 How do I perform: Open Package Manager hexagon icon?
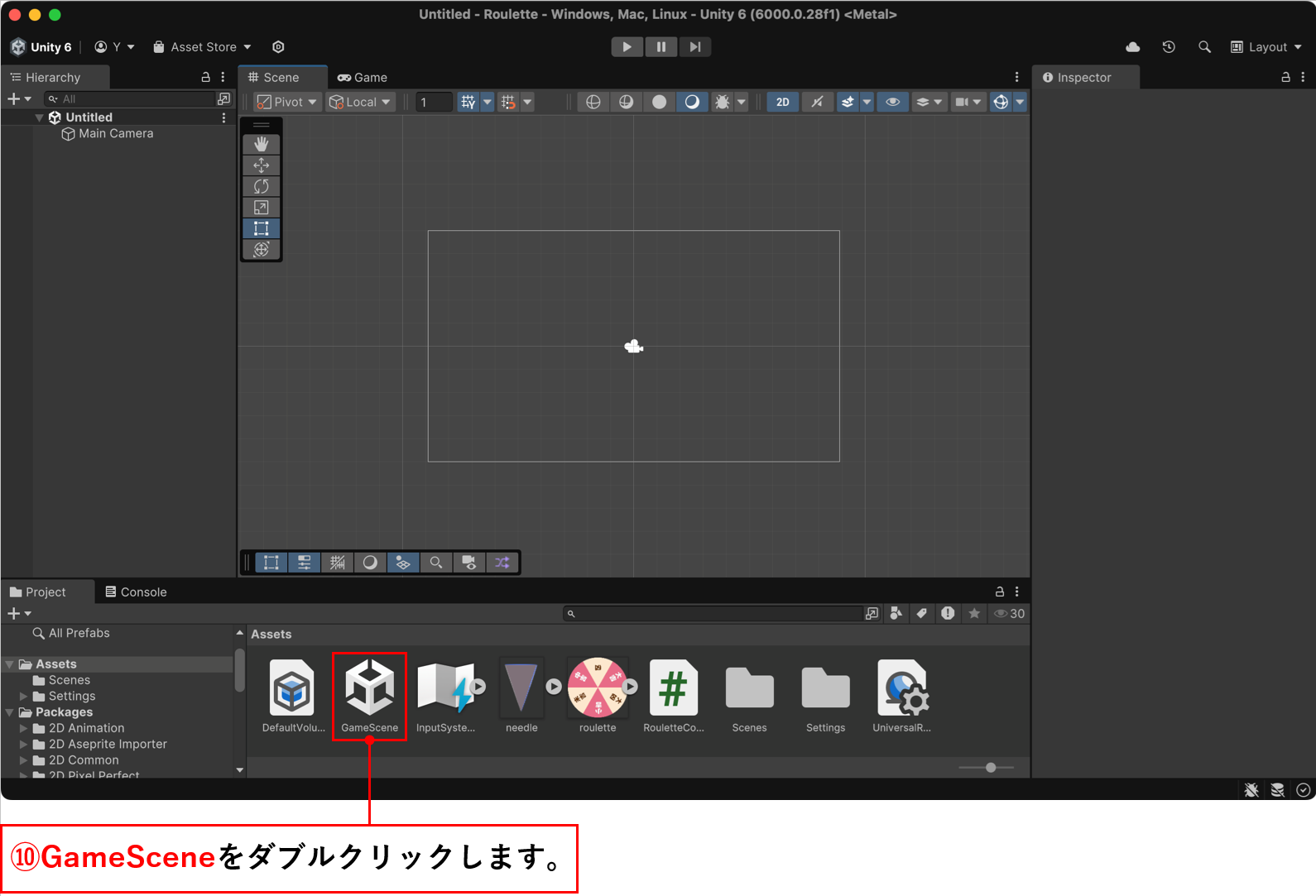tap(278, 47)
